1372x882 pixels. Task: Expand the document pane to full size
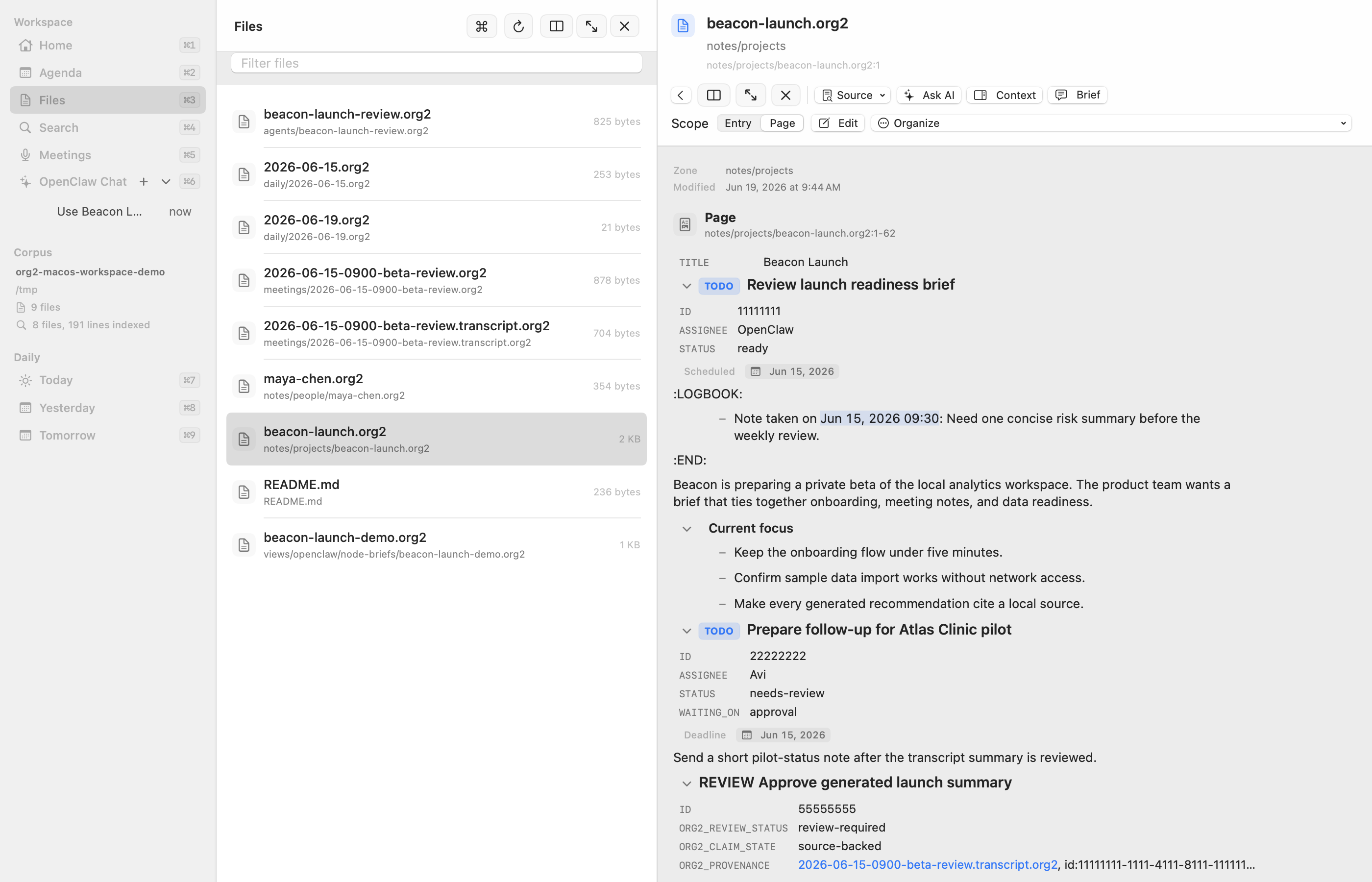(x=751, y=95)
